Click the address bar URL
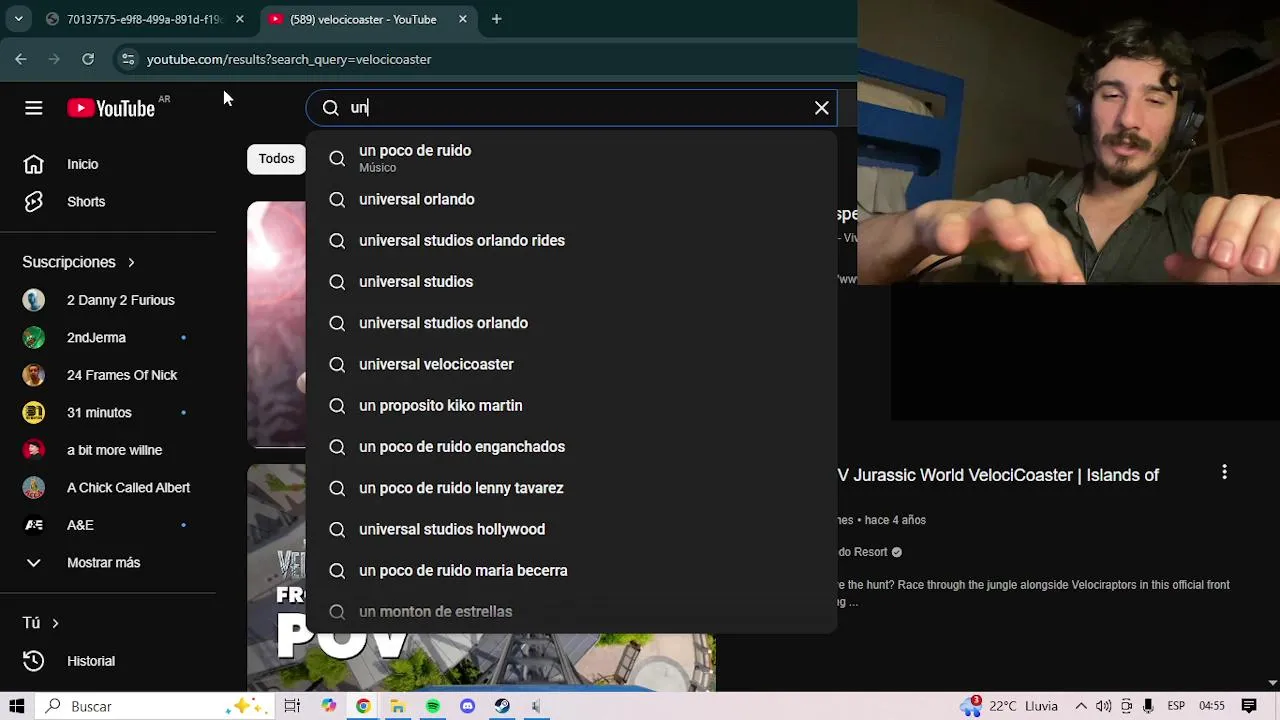This screenshot has width=1280, height=720. click(289, 59)
